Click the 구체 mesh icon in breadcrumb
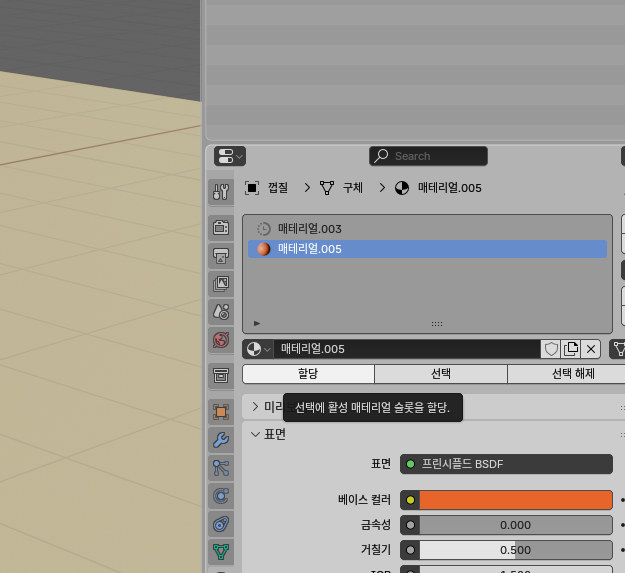Image resolution: width=625 pixels, height=573 pixels. (x=327, y=188)
